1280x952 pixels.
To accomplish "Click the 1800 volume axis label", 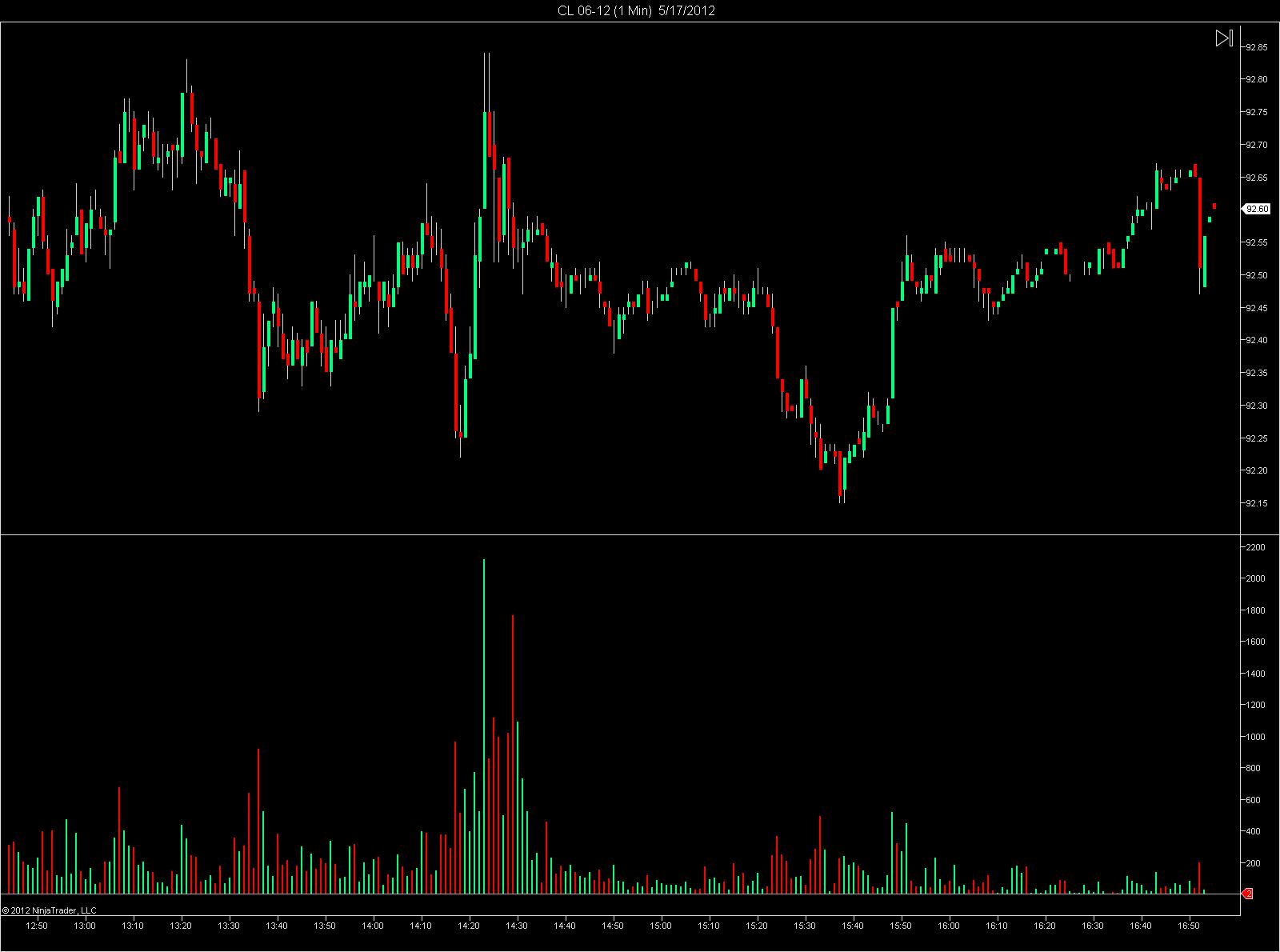I will click(1255, 610).
